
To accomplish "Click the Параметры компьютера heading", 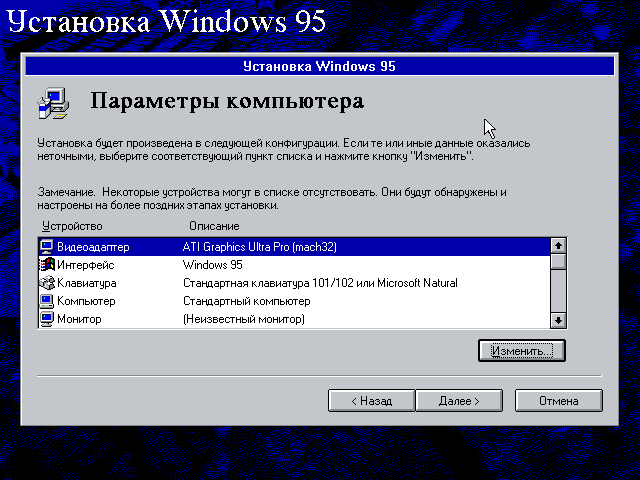I will (x=227, y=101).
